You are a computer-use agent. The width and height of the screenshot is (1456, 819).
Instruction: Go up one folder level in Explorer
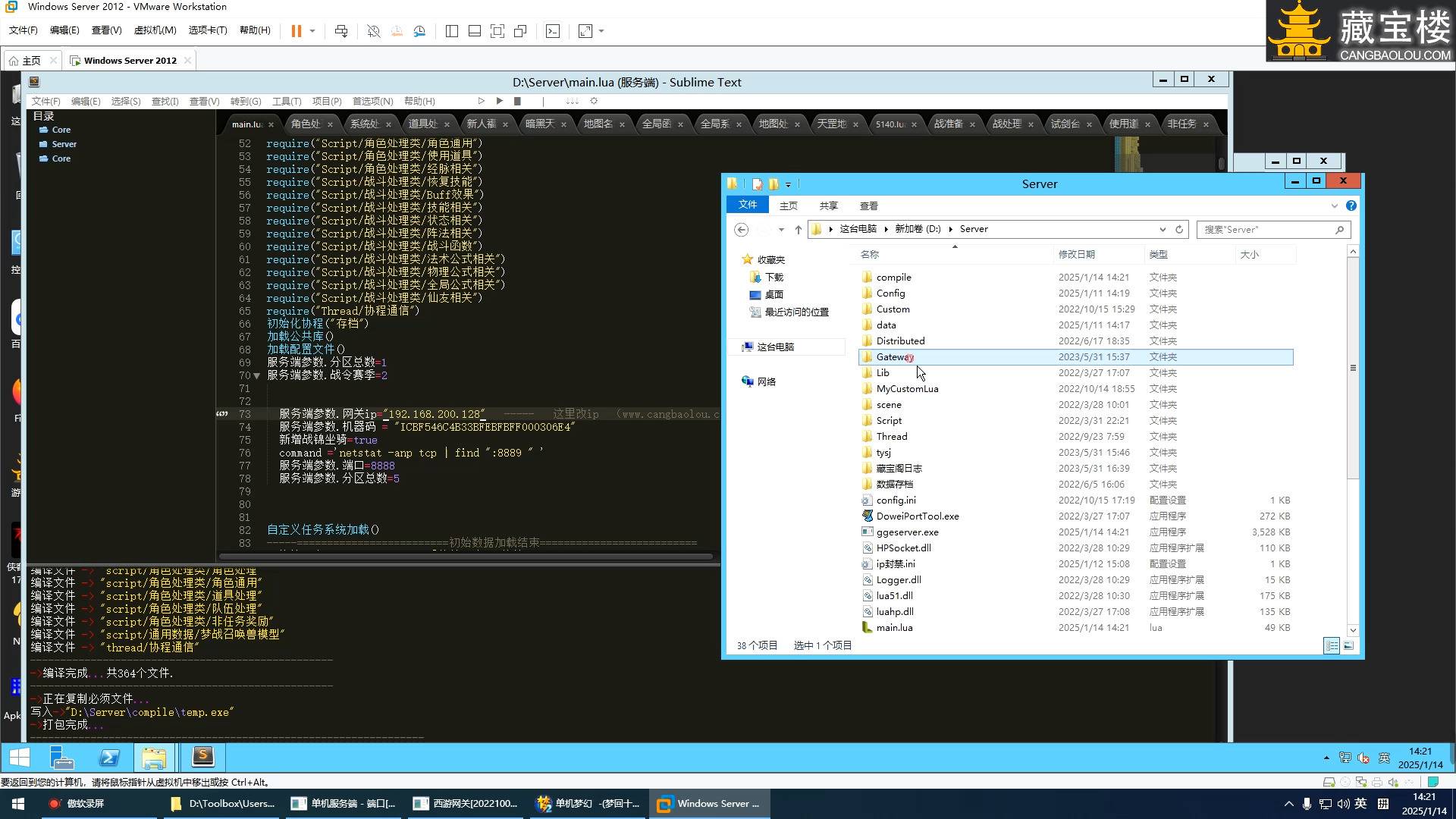click(x=798, y=229)
